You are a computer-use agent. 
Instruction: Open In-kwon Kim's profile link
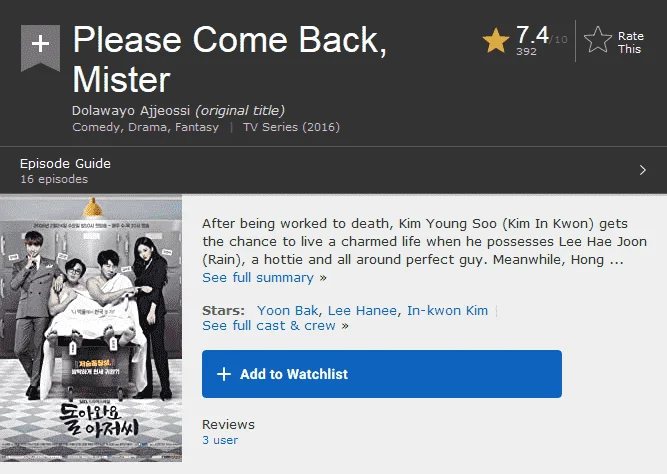point(448,311)
